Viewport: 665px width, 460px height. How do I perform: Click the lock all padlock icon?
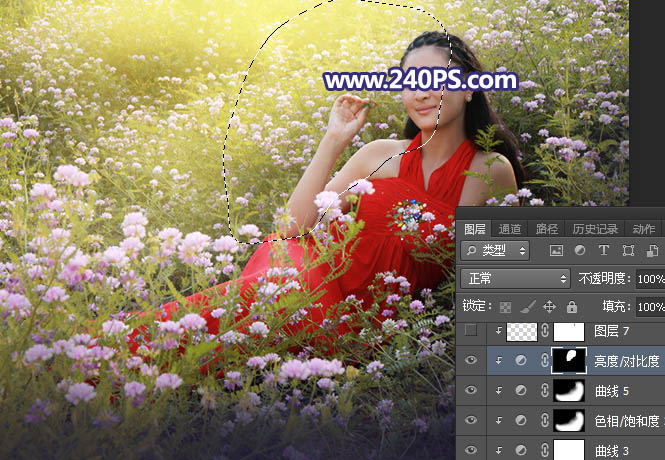tap(571, 307)
